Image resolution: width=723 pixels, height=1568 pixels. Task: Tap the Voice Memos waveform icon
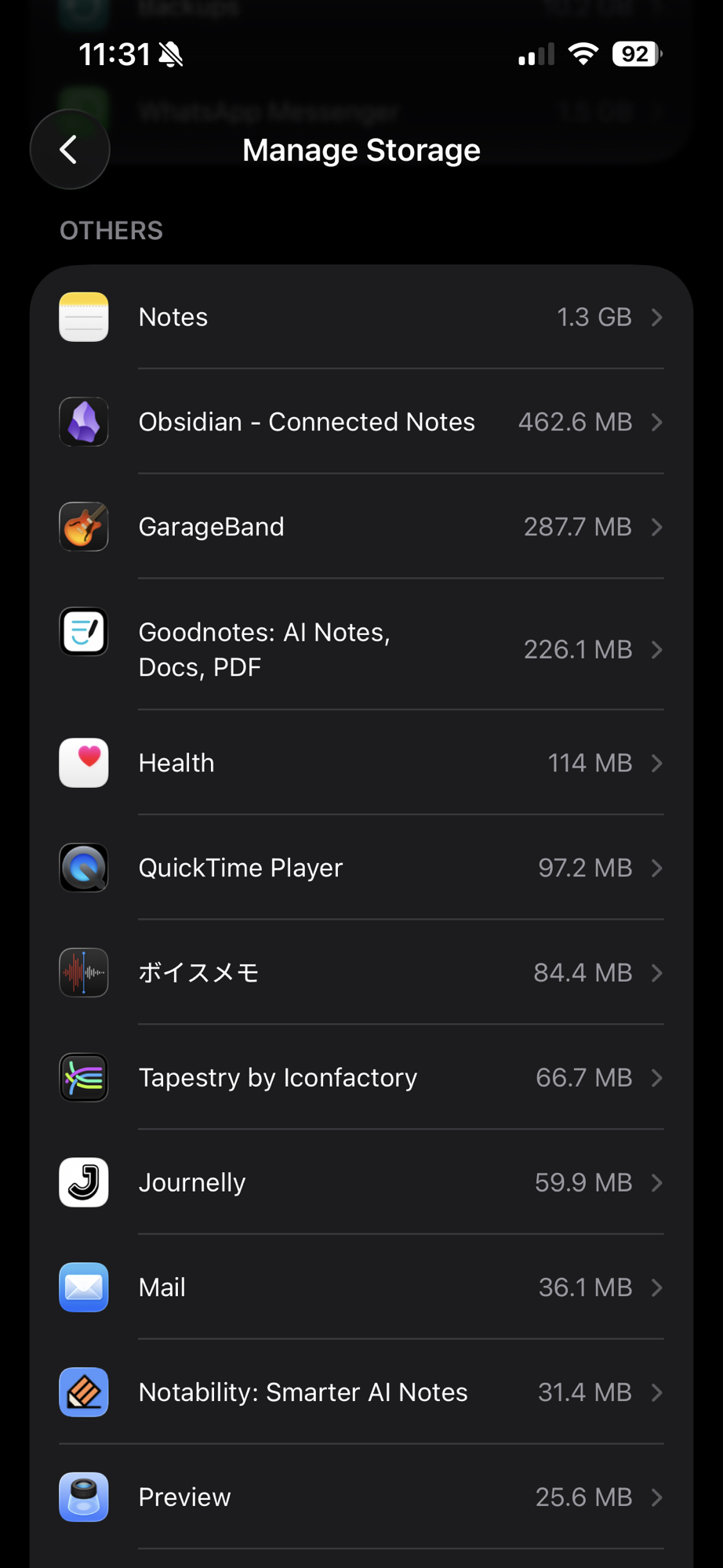(x=84, y=973)
